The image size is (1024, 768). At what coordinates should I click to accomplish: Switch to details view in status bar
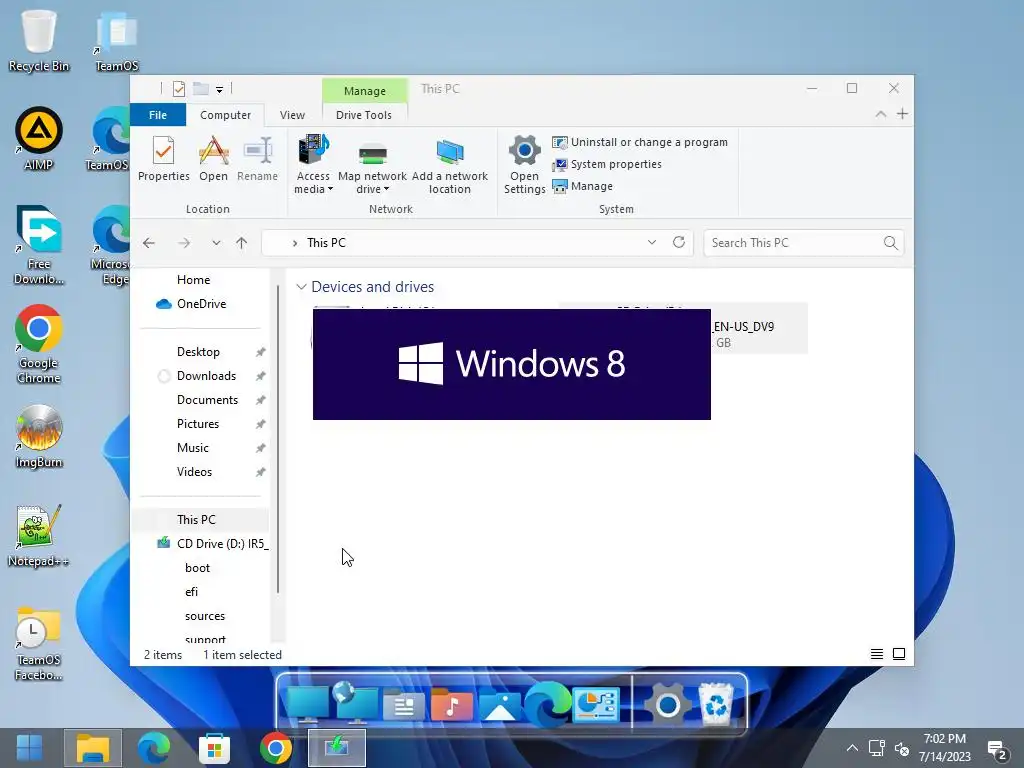[x=877, y=654]
